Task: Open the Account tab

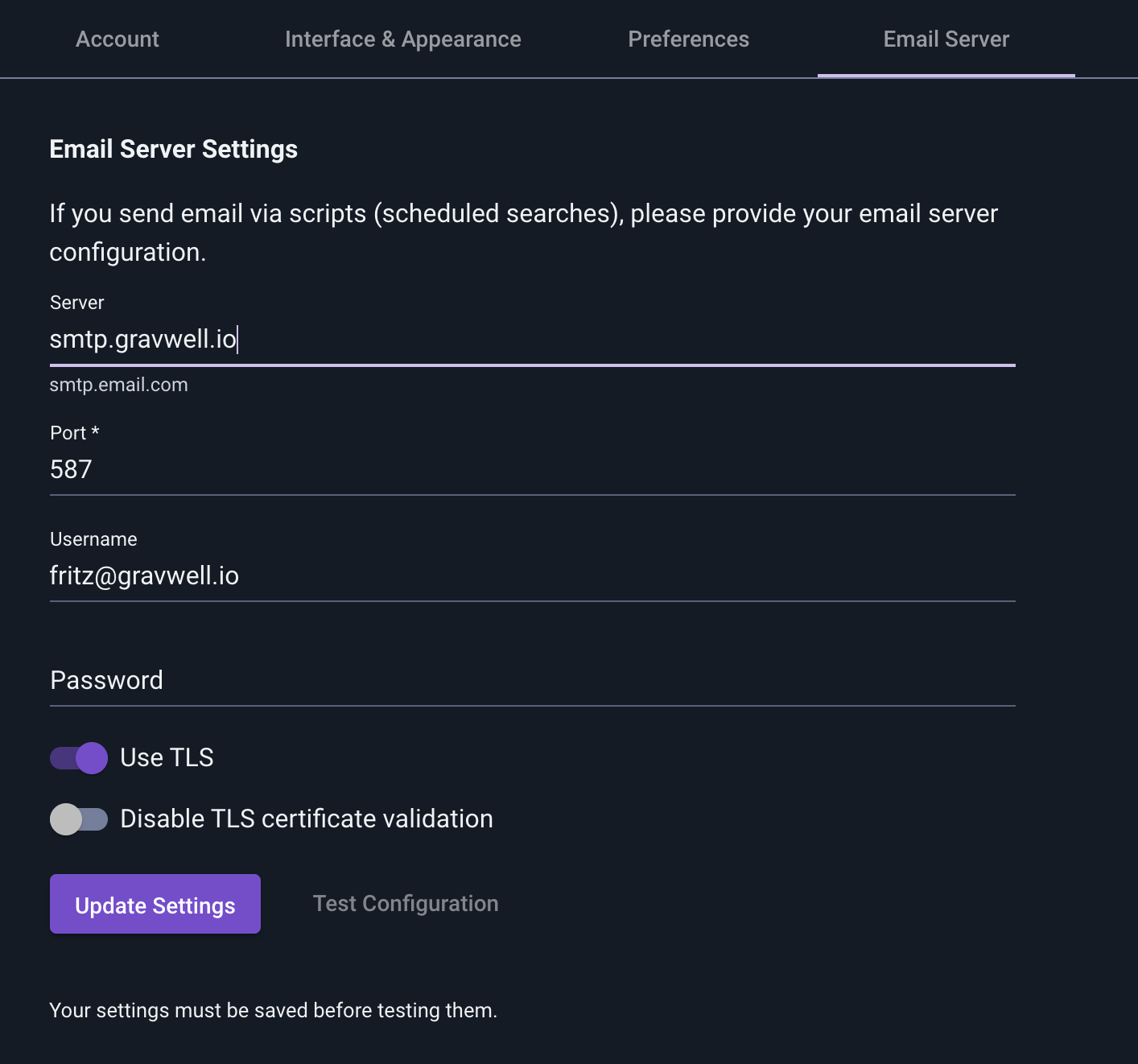Action: tap(118, 39)
